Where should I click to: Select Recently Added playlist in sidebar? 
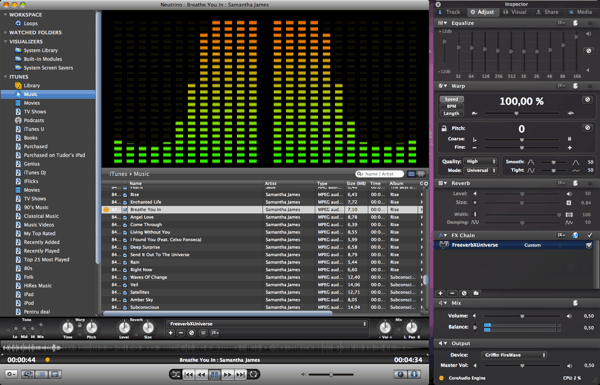(x=41, y=242)
